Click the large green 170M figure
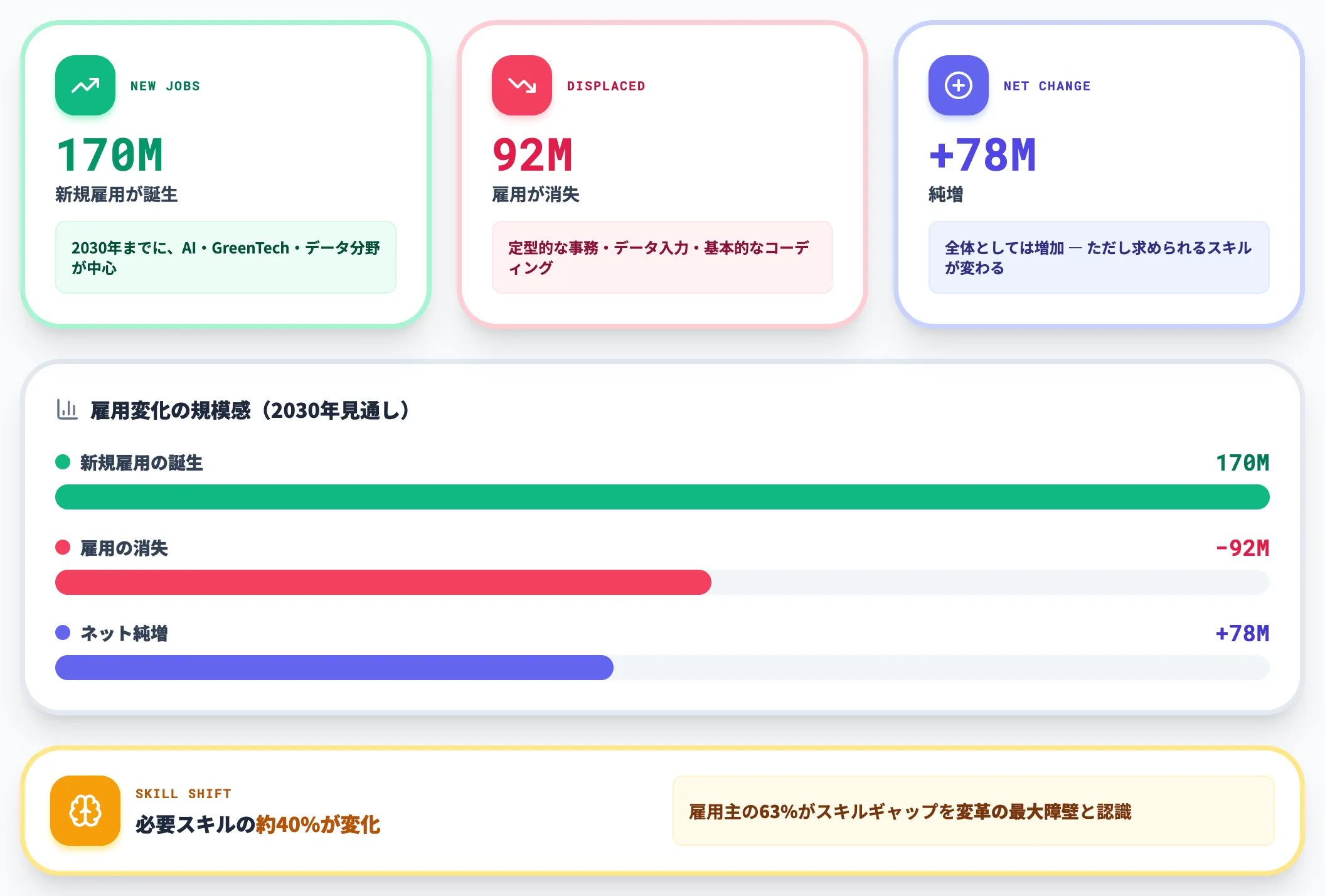This screenshot has height=896, width=1325. coord(110,155)
